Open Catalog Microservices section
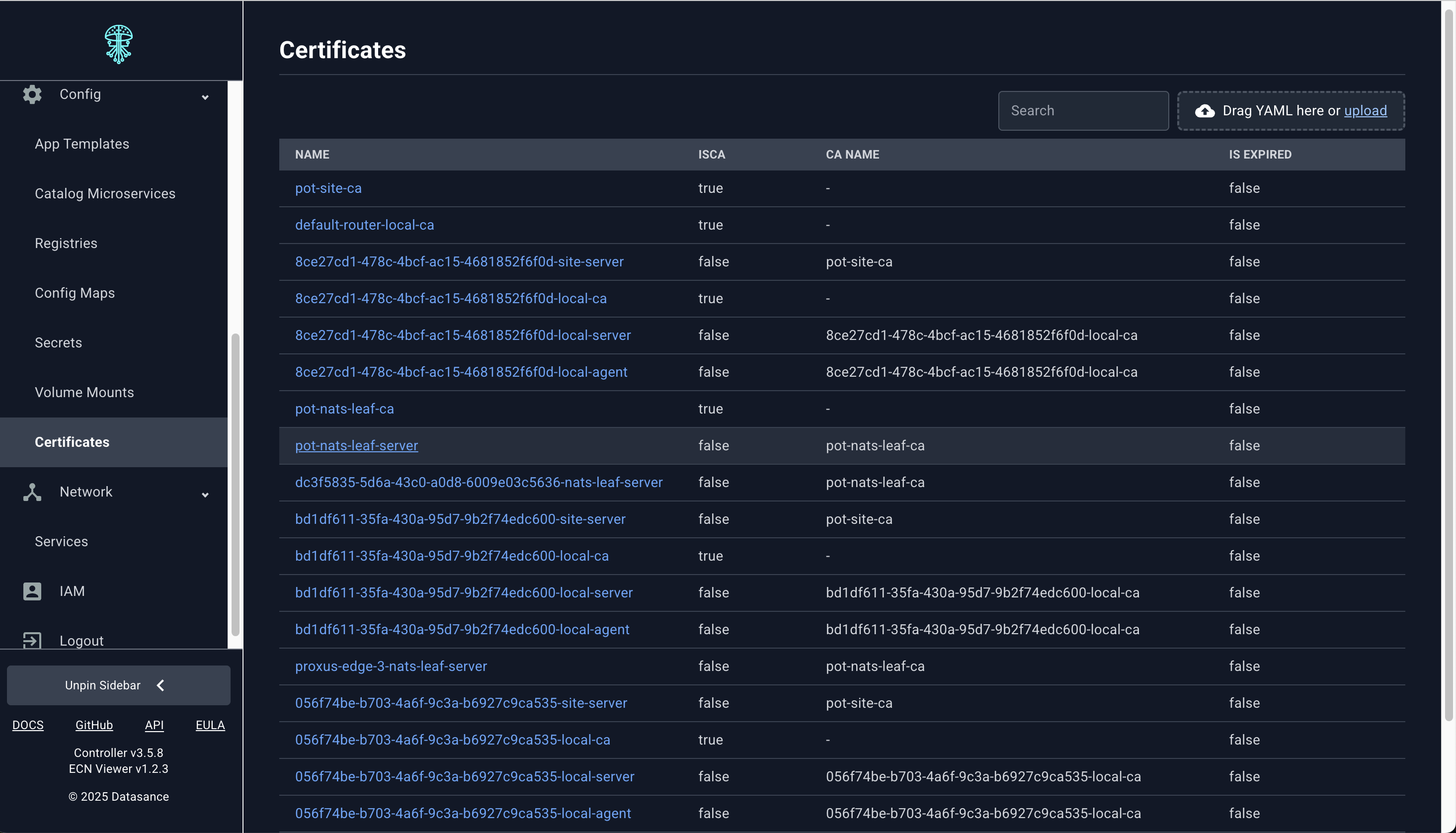 (105, 193)
